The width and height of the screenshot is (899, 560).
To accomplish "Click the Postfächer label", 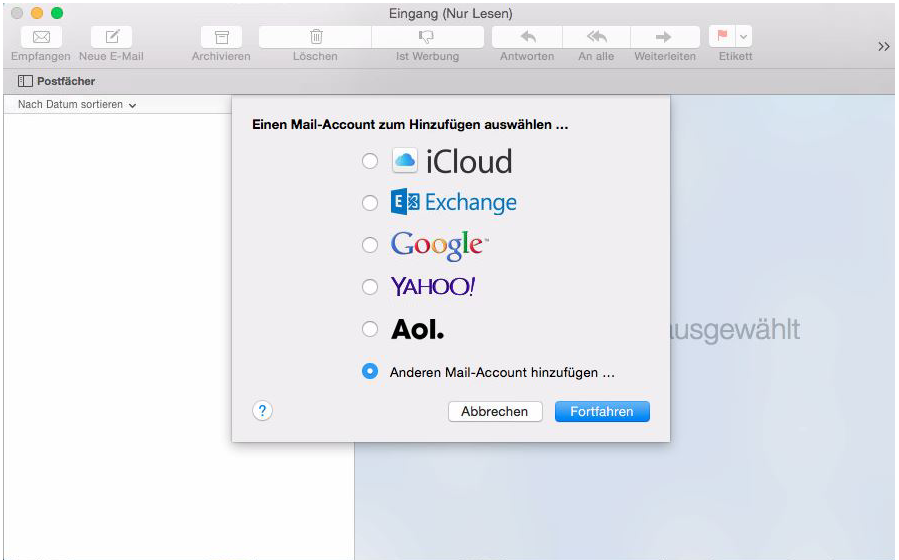I will [x=66, y=81].
